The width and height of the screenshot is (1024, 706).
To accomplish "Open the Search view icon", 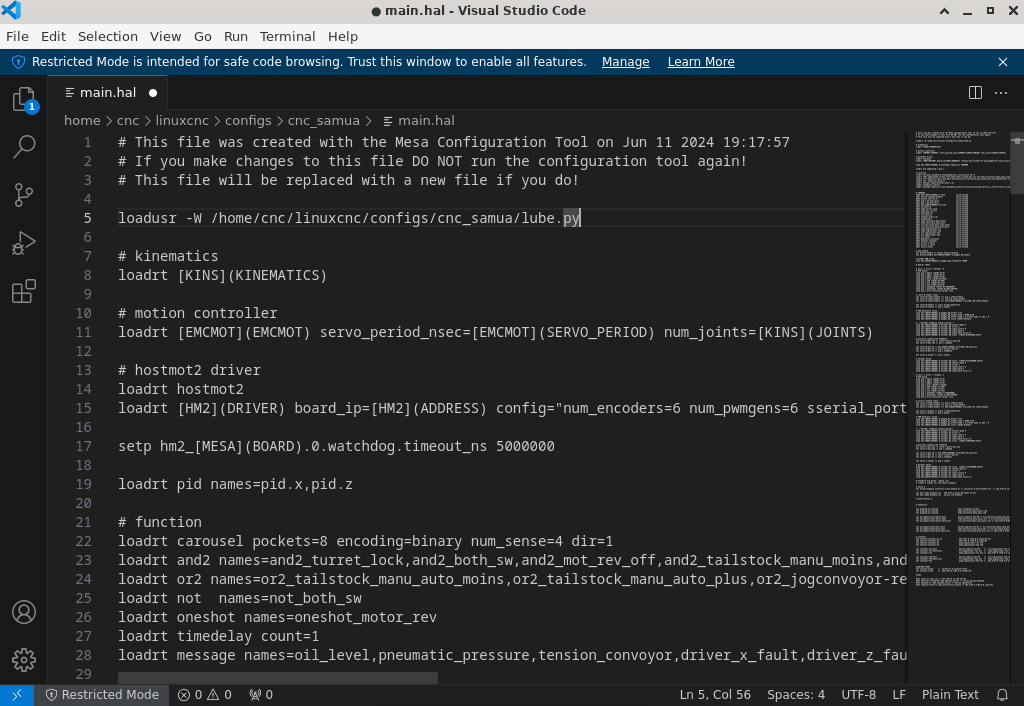I will click(x=24, y=147).
